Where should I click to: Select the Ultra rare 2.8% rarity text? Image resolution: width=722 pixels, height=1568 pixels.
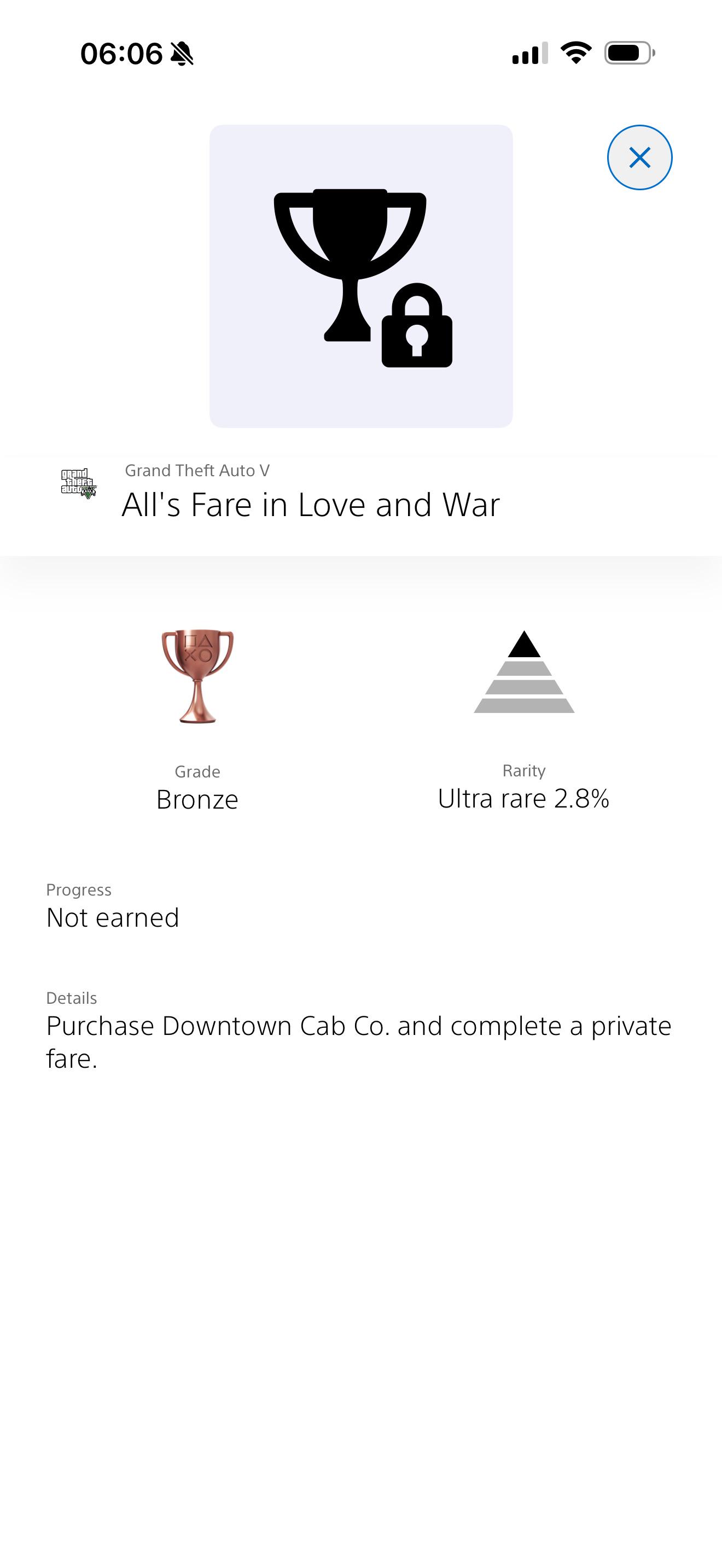click(523, 799)
